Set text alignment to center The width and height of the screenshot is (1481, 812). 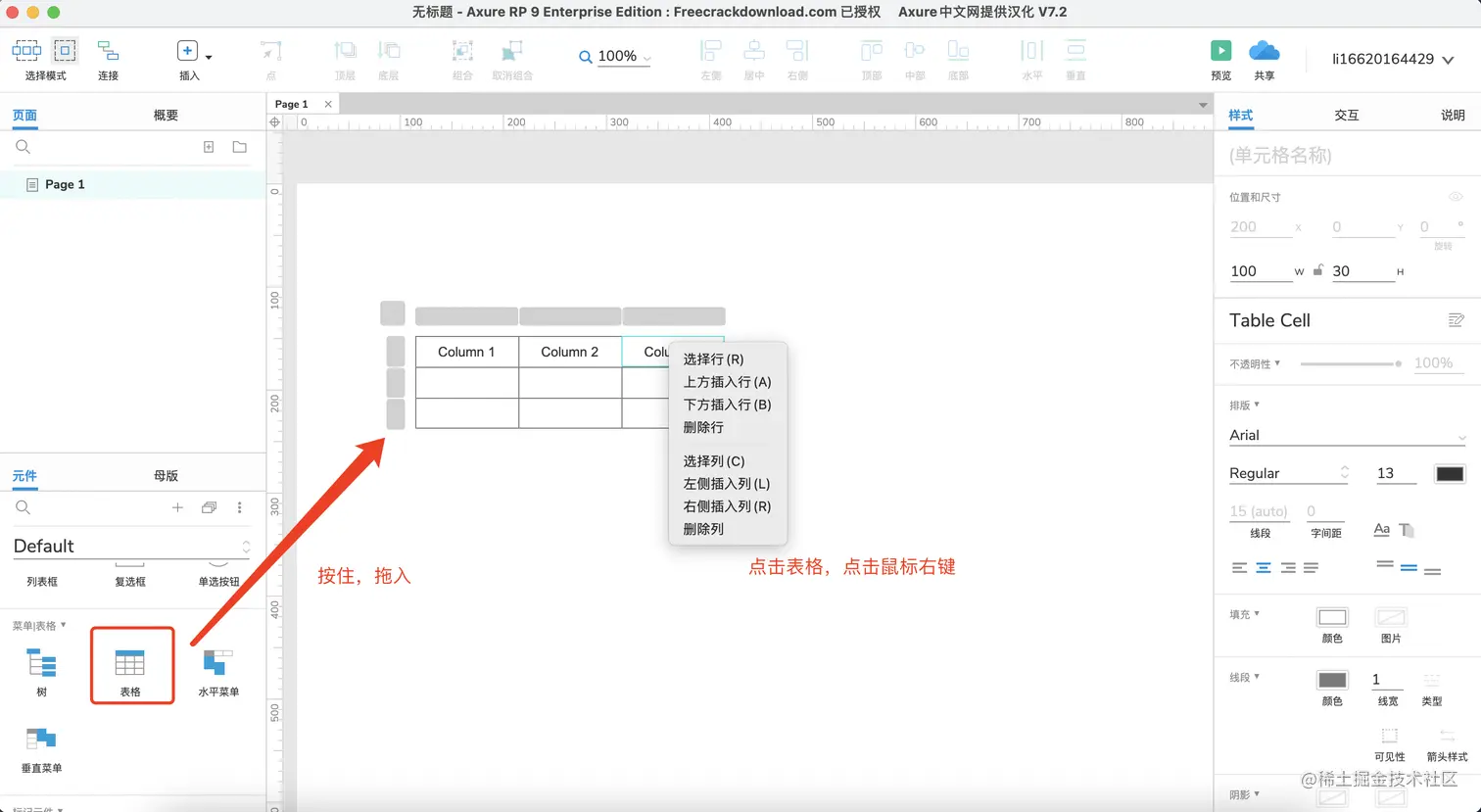1264,567
